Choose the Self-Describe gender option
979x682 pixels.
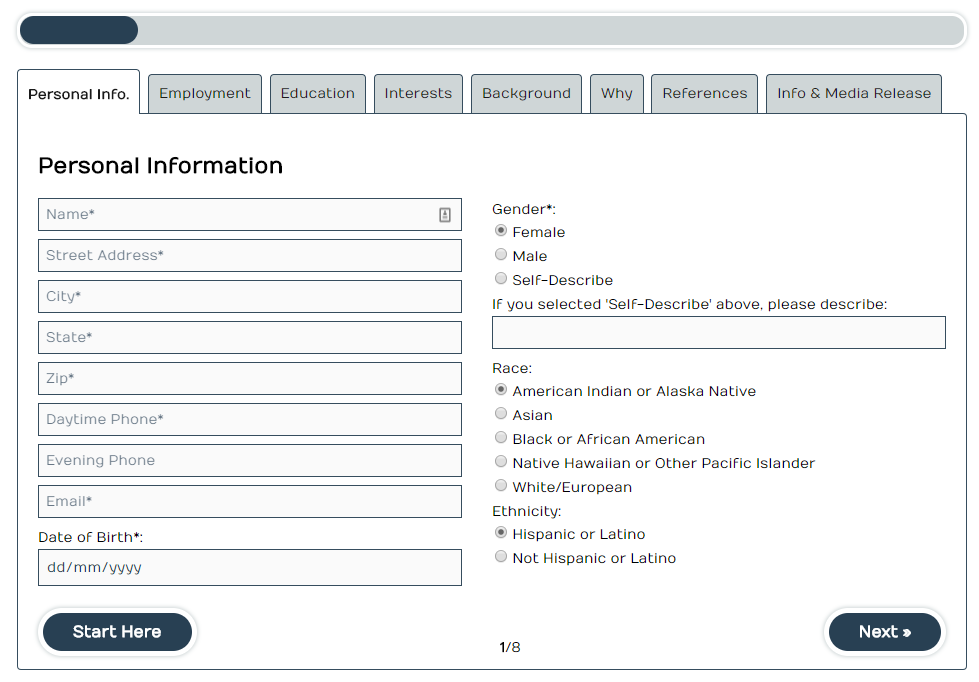(501, 279)
